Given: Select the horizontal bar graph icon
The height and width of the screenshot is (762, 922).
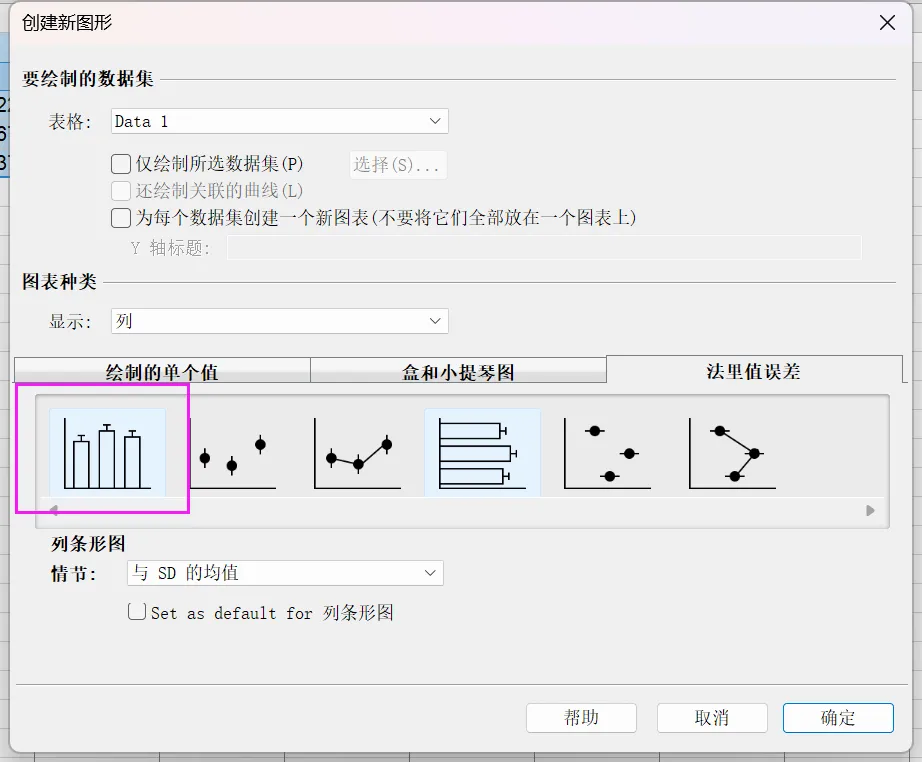Looking at the screenshot, I should coord(482,453).
